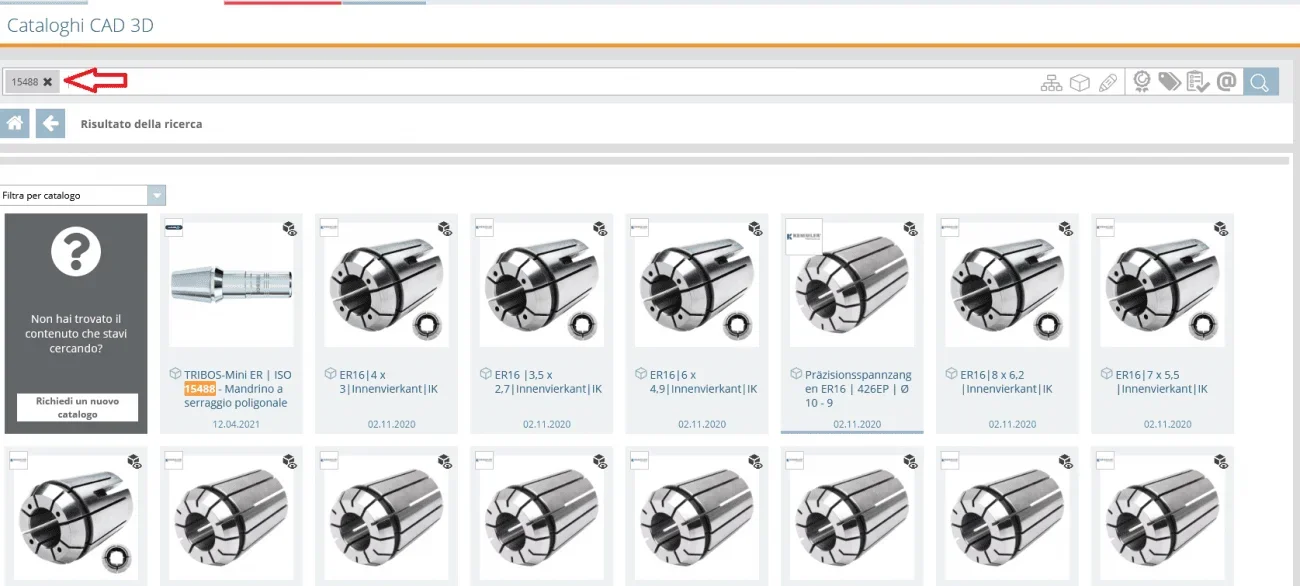Toggle 3D preview eye icon on TRIBOS-Mini card
The image size is (1300, 586).
pyautogui.click(x=290, y=229)
